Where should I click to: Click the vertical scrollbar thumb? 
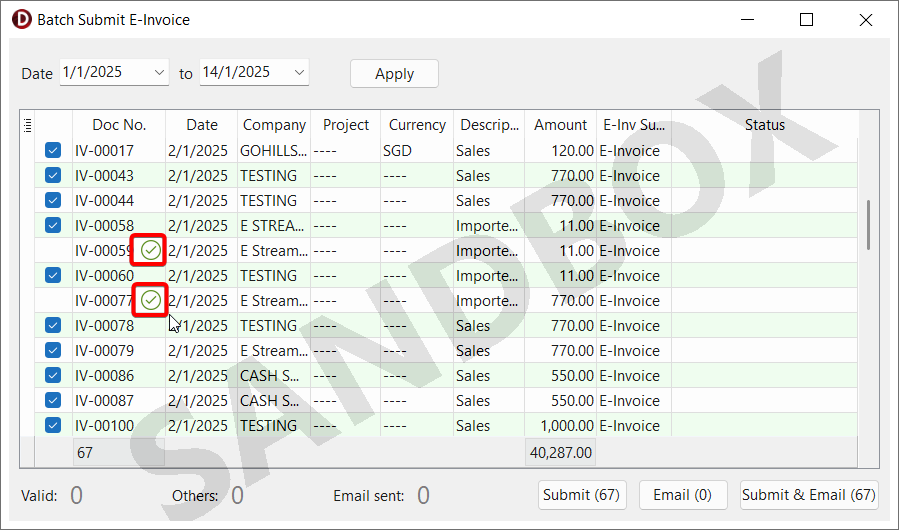868,225
